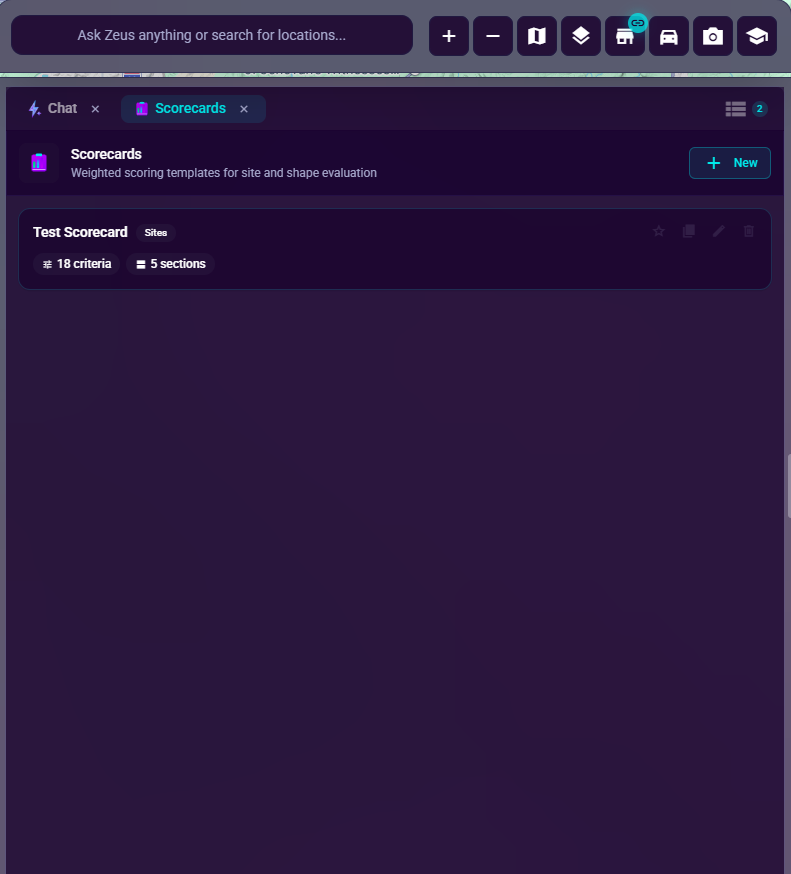Viewport: 791px width, 874px height.
Task: Open the graduation cap learning icon
Action: coord(757,36)
